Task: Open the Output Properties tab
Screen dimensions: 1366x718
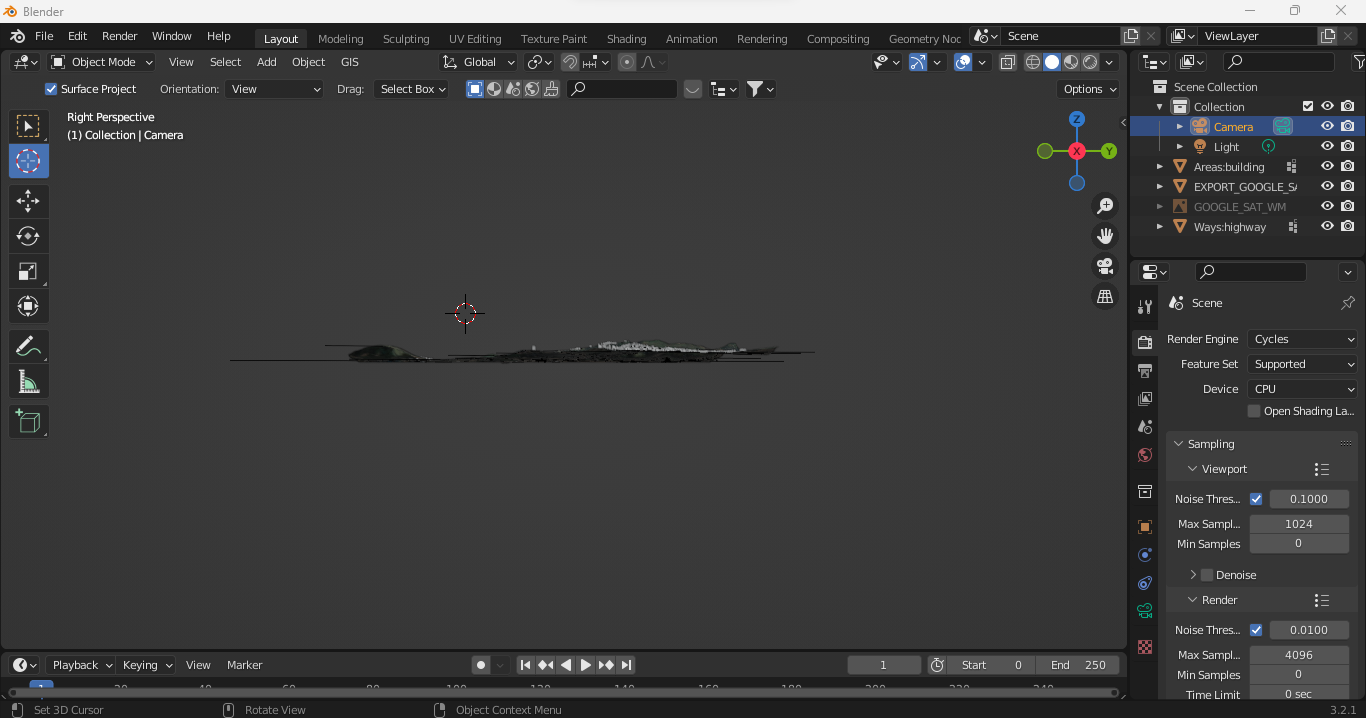Action: [x=1144, y=370]
